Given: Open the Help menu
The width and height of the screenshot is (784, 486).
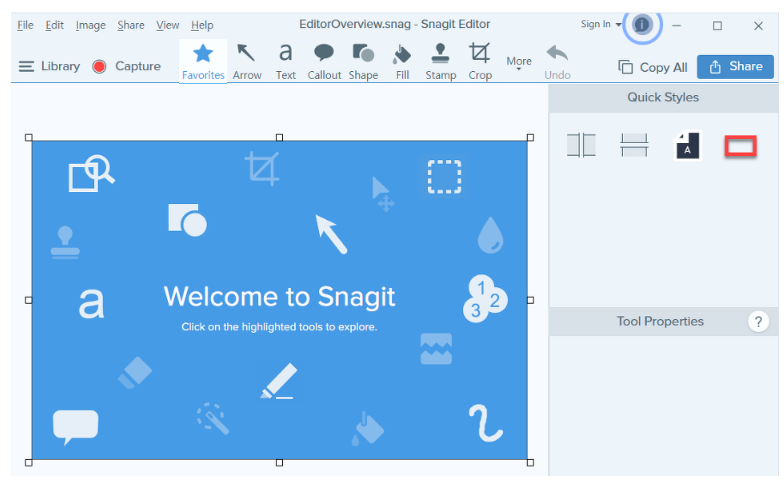Looking at the screenshot, I should click(x=202, y=25).
